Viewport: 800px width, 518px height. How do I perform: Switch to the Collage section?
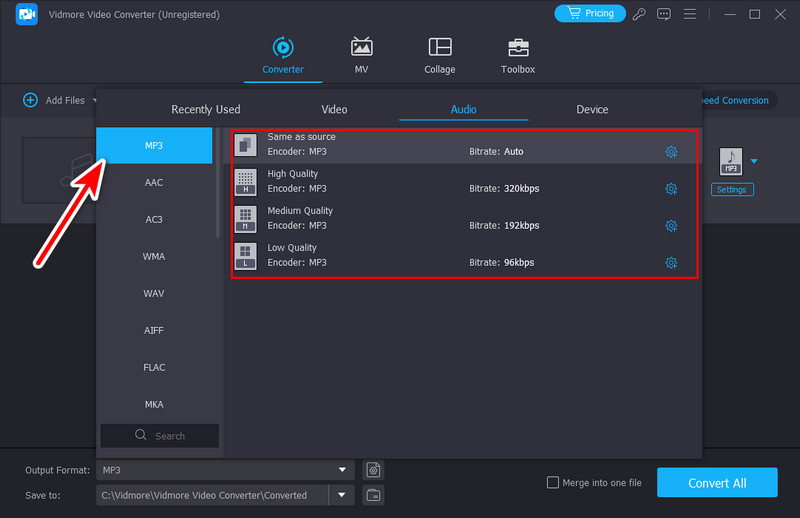click(439, 56)
